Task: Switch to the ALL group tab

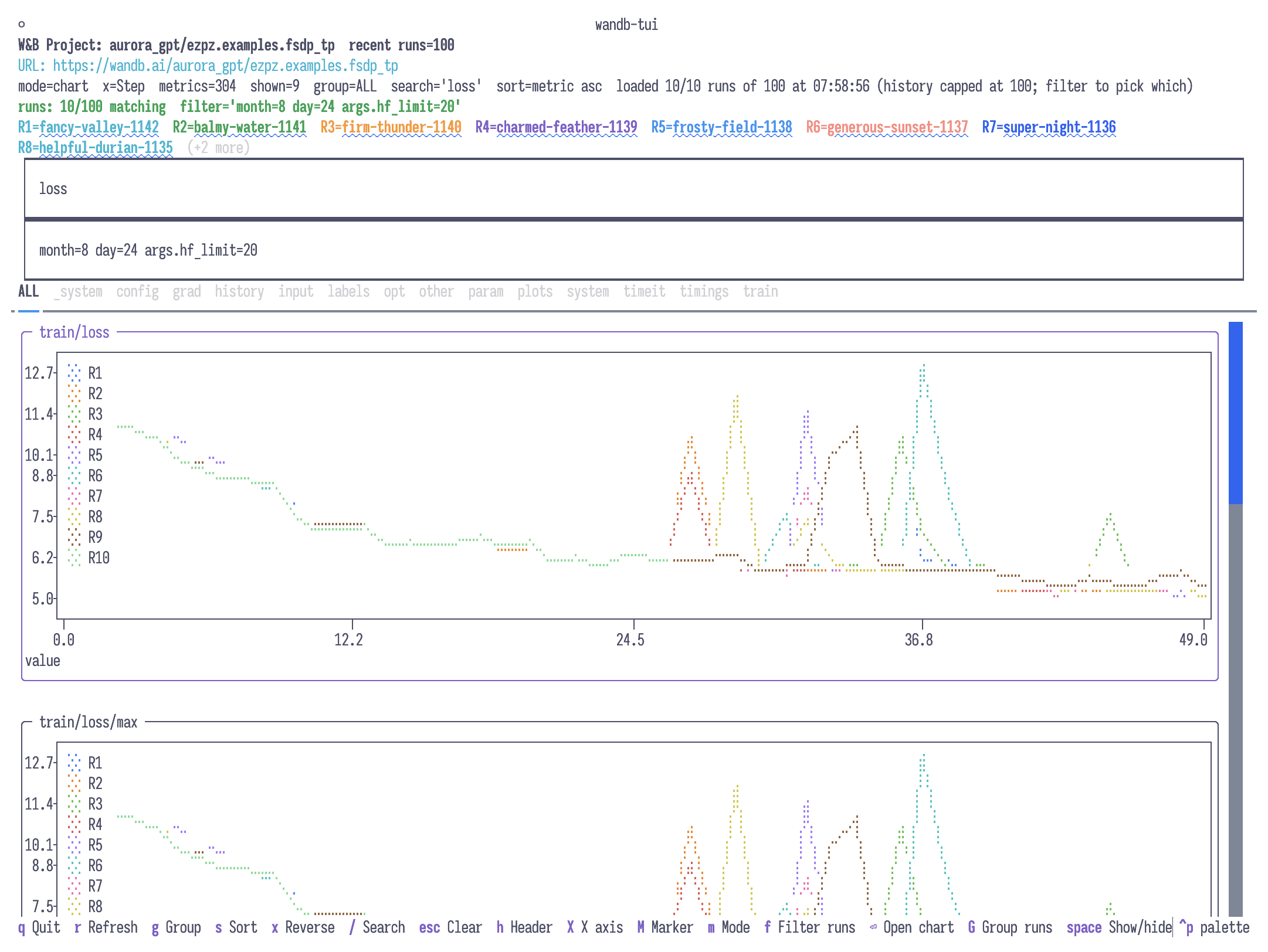Action: [29, 291]
